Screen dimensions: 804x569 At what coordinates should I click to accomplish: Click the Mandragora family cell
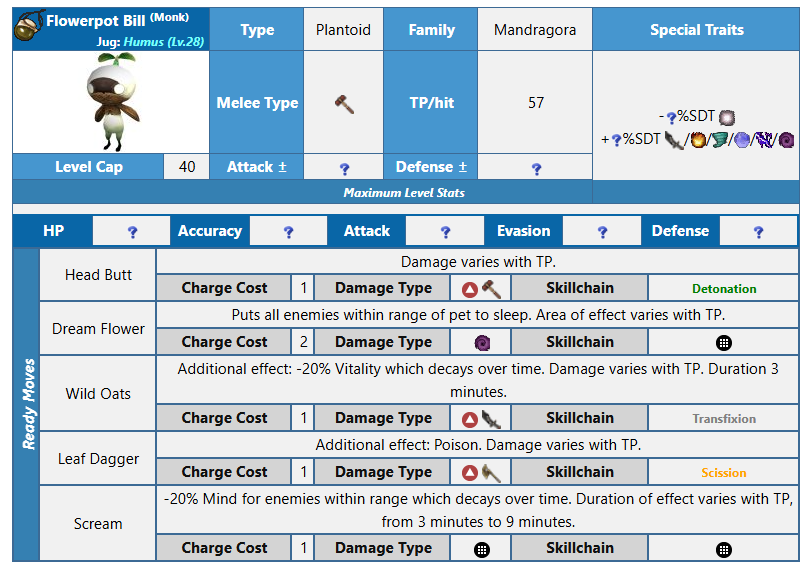pyautogui.click(x=535, y=30)
